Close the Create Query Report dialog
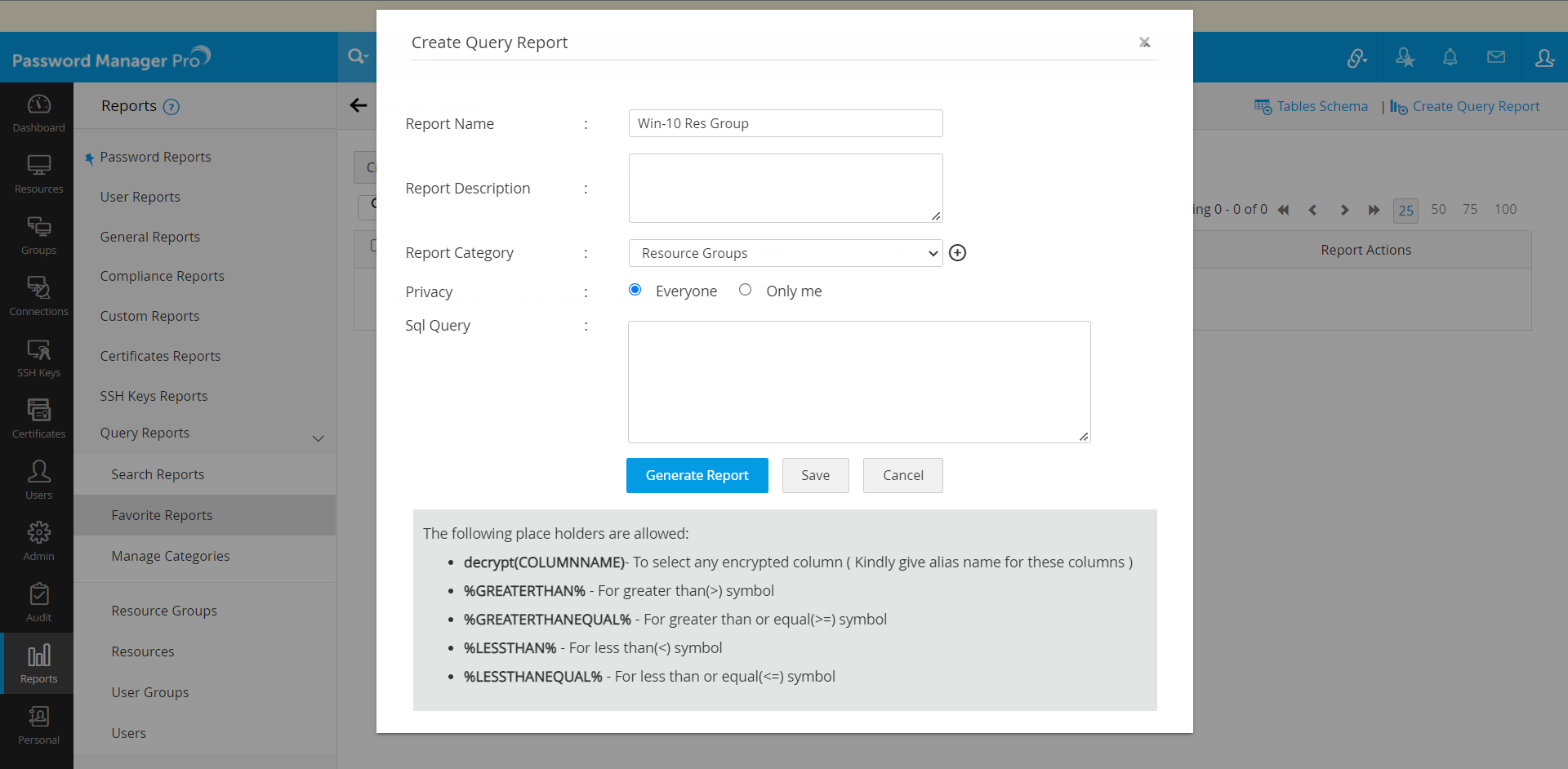 [x=1144, y=42]
